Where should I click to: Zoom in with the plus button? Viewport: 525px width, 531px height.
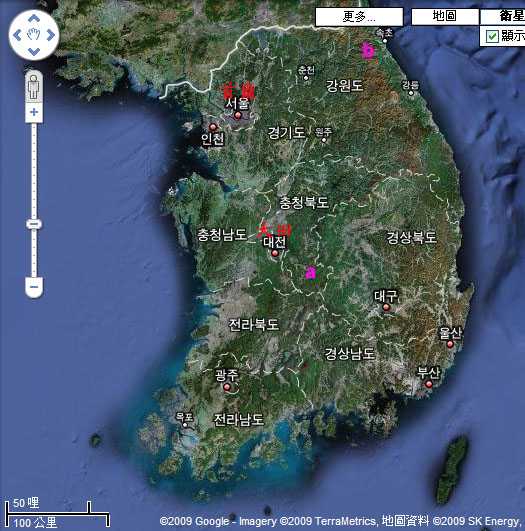(x=34, y=112)
